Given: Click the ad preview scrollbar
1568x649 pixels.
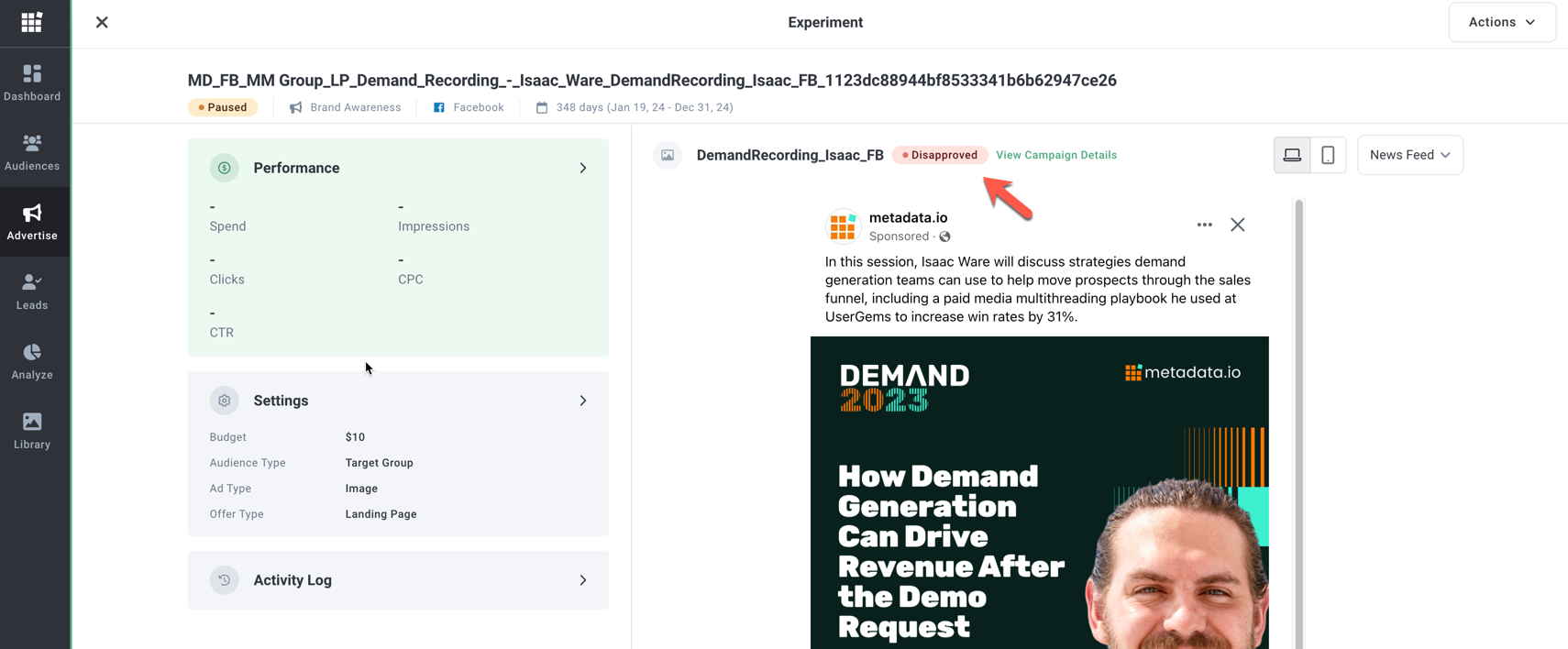Looking at the screenshot, I should coord(1298,422).
